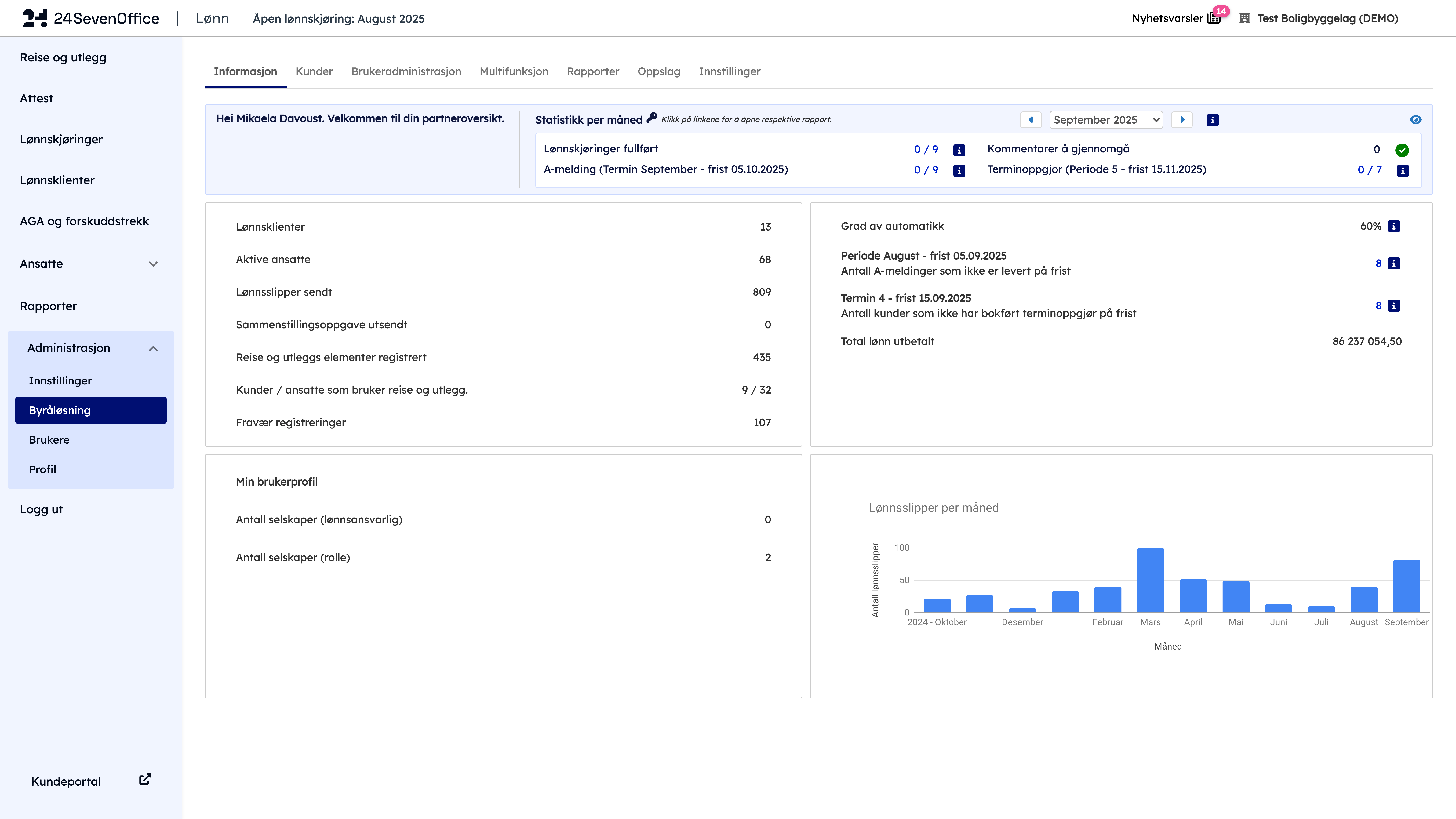Open Lønnskjøringer in the sidebar
Screen dimensions: 1456x819
coord(61,140)
